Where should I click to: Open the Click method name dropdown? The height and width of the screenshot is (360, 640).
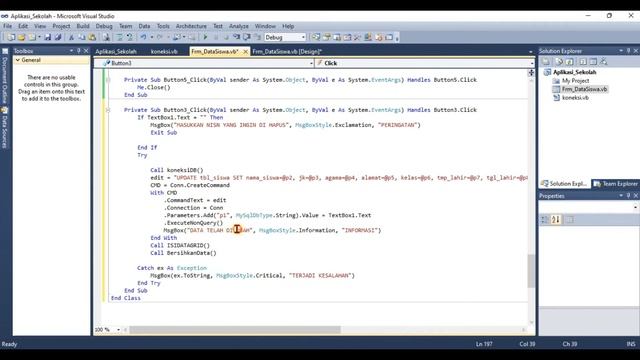(532, 63)
